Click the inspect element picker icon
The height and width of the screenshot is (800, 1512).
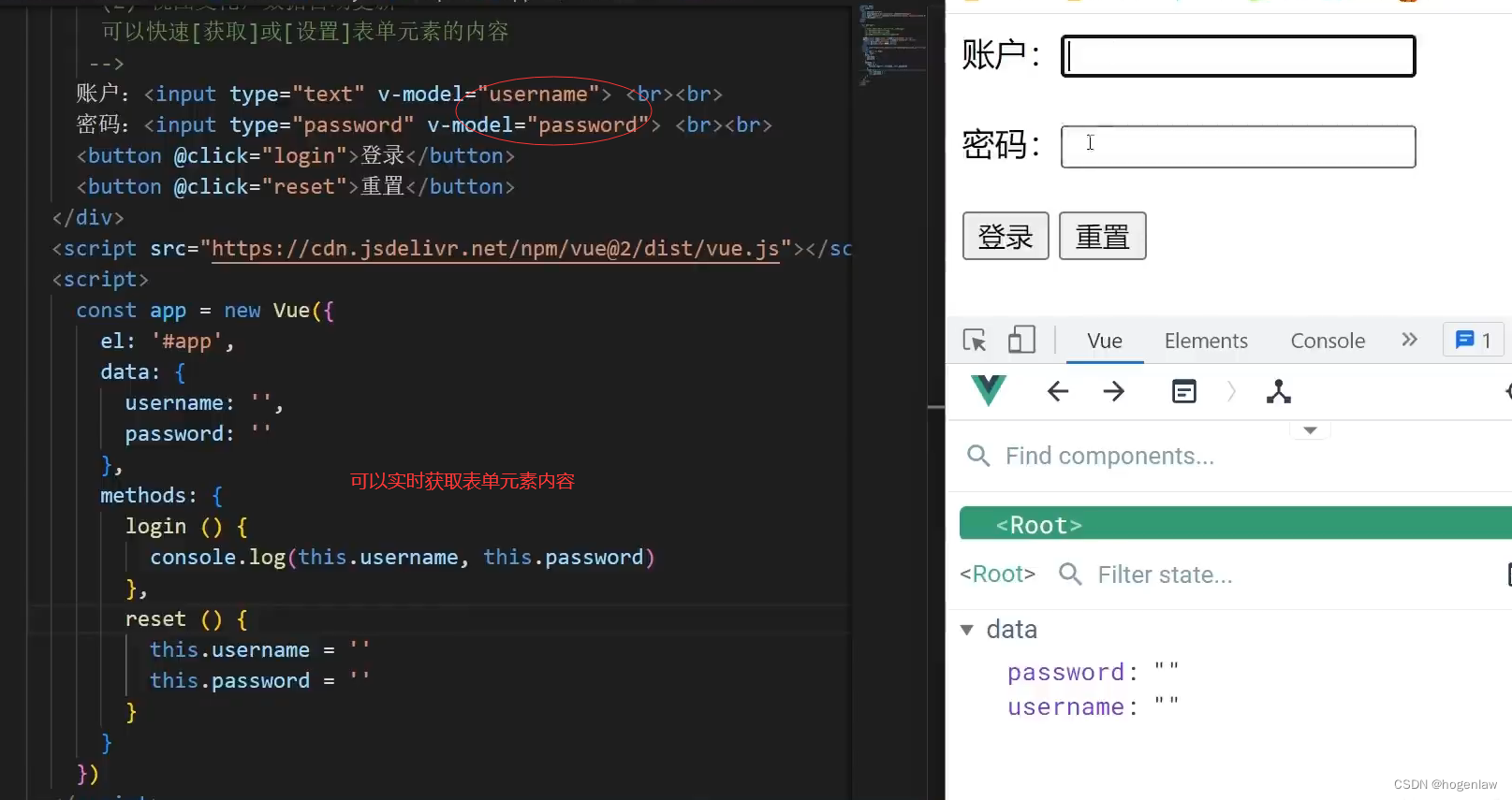pos(975,340)
